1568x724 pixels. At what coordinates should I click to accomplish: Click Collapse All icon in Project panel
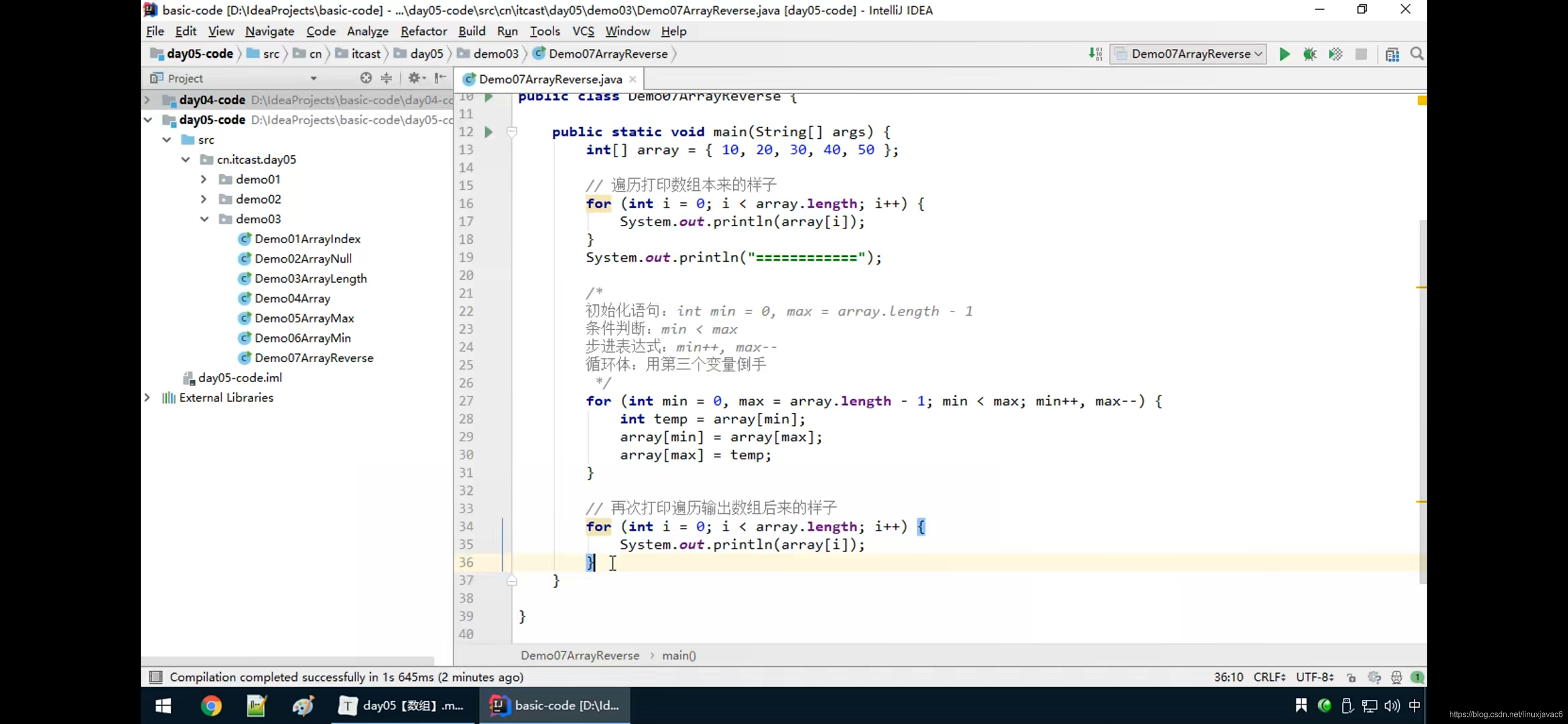coord(386,78)
